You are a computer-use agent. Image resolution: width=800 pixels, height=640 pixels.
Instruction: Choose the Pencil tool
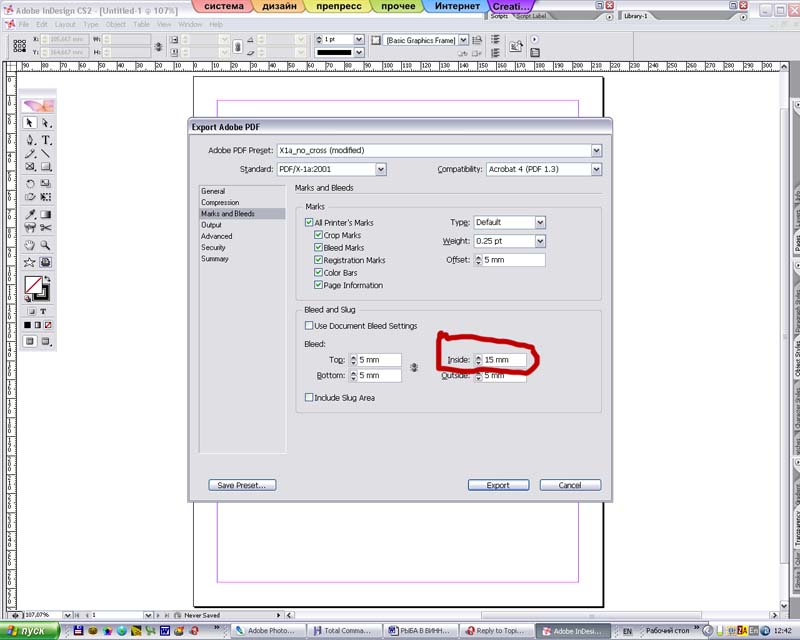pos(30,153)
